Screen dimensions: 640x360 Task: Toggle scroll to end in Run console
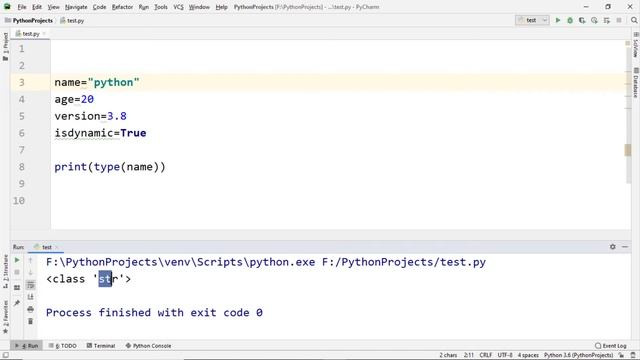30,297
